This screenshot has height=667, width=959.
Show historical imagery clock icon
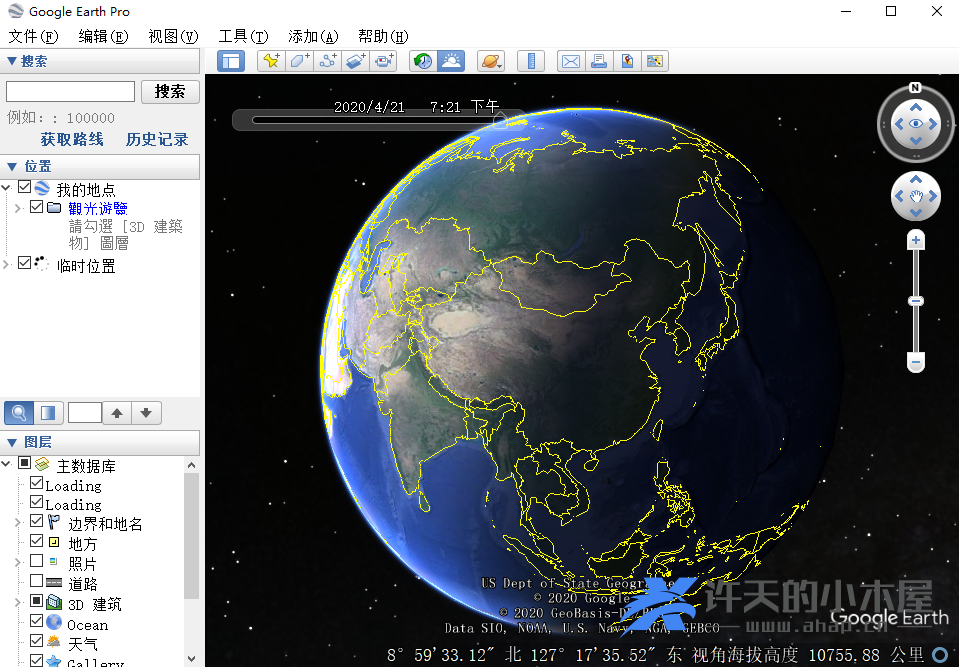pos(423,61)
